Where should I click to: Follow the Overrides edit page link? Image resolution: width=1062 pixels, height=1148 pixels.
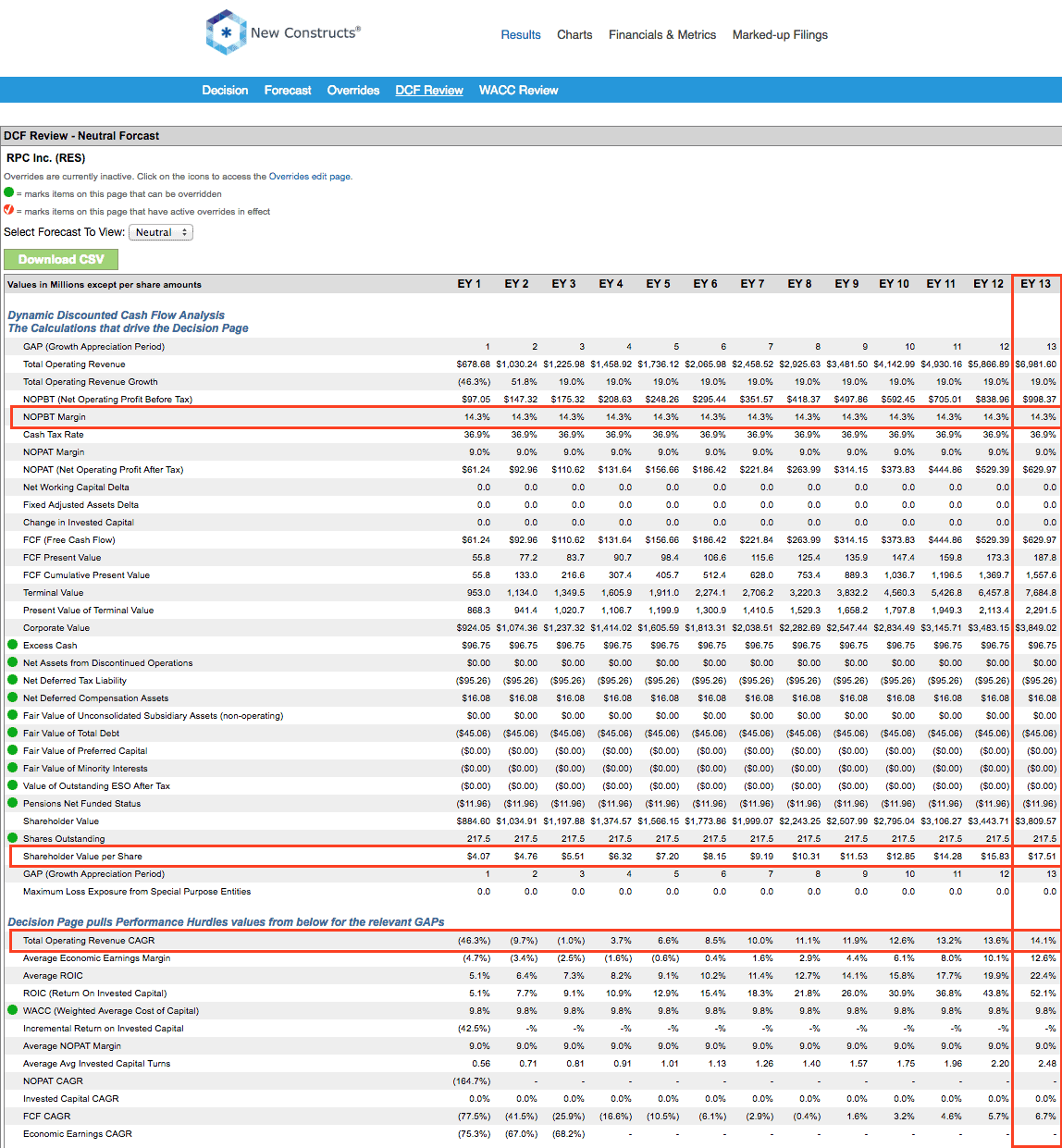pos(310,176)
